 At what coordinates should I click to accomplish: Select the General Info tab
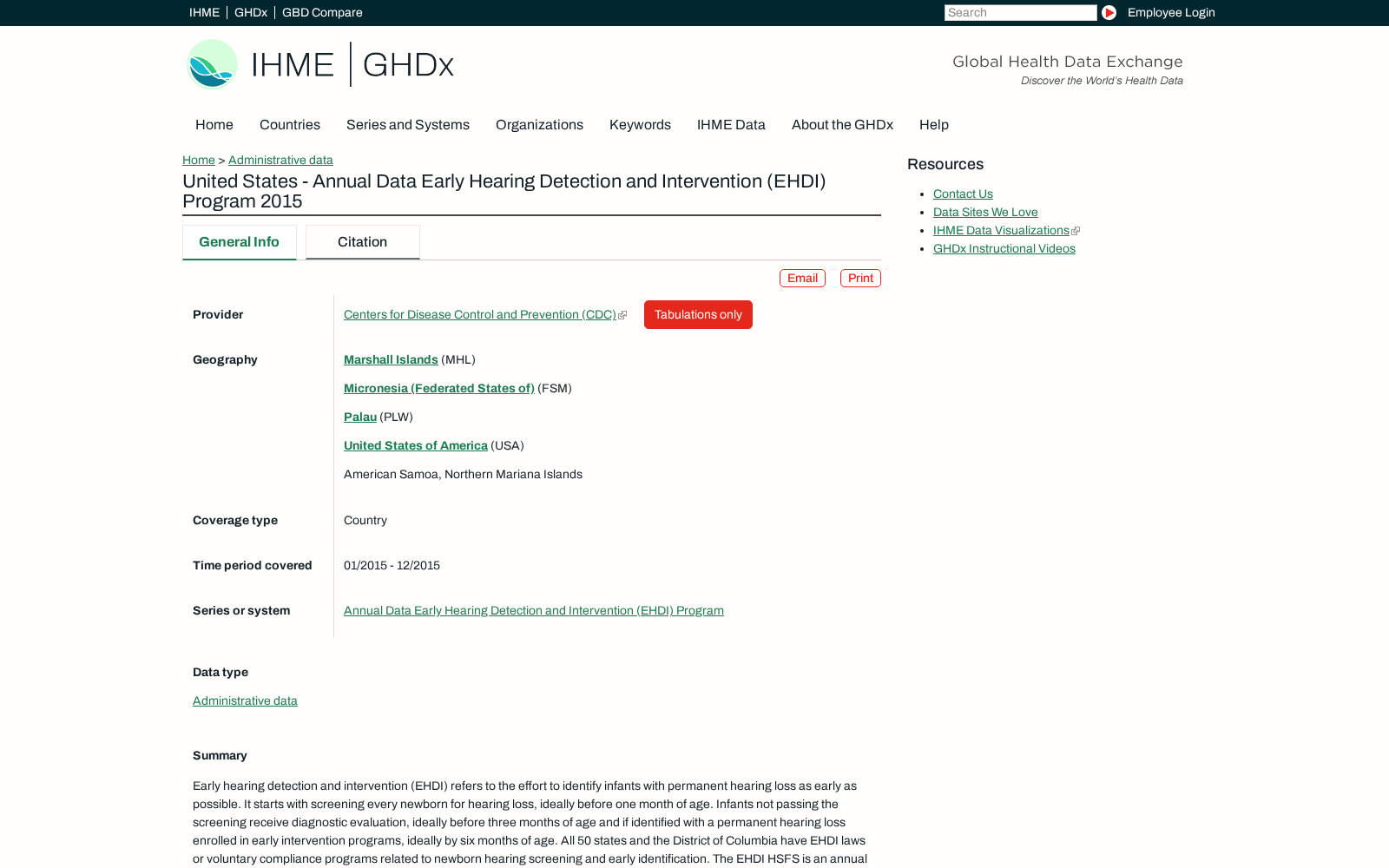tap(239, 242)
